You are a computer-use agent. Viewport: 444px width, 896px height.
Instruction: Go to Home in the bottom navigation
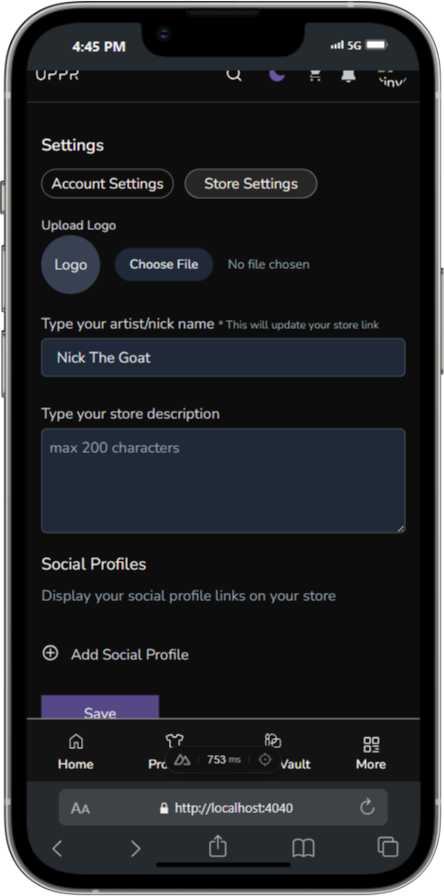click(x=75, y=753)
